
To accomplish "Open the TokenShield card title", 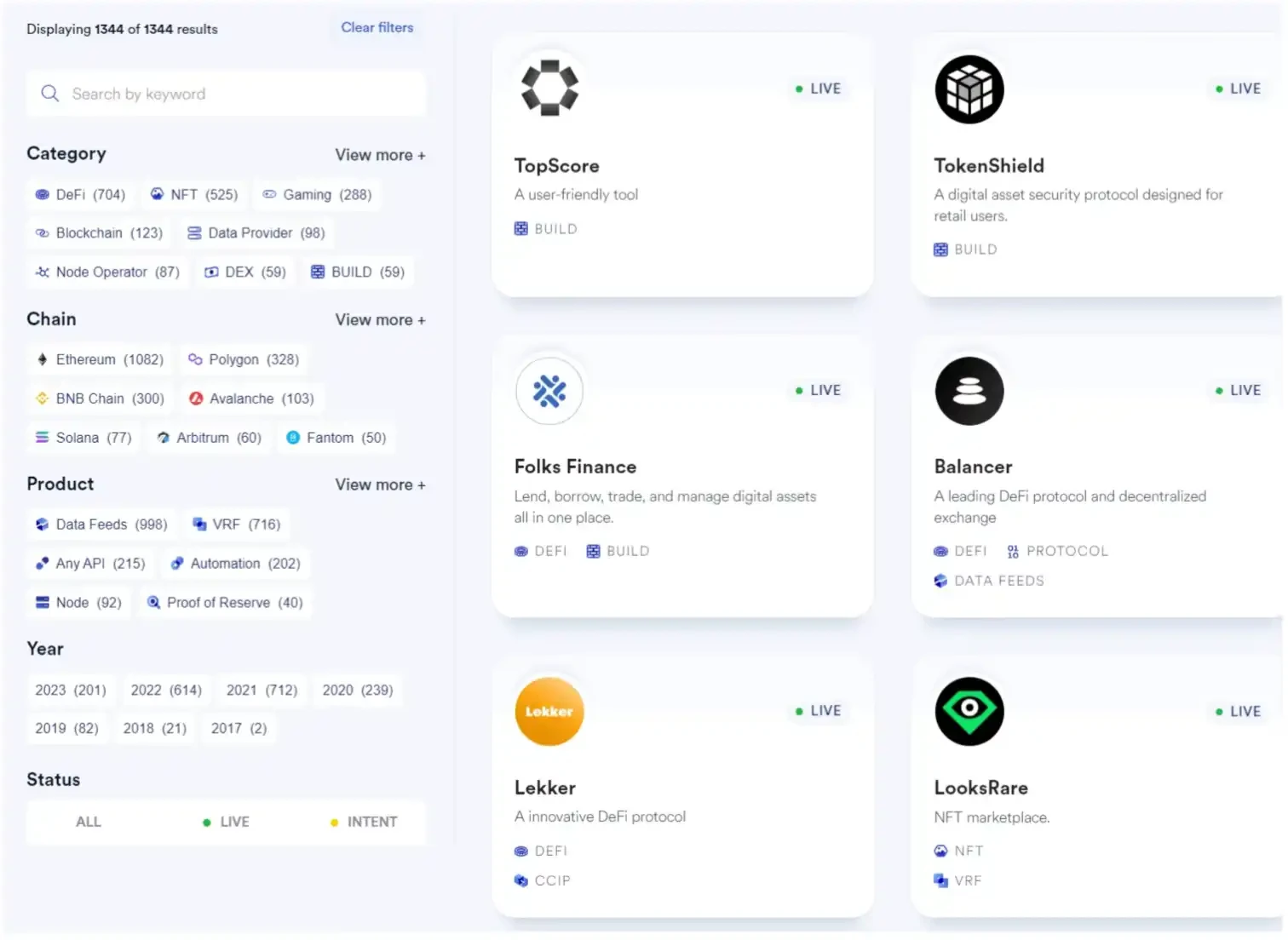I will click(989, 166).
